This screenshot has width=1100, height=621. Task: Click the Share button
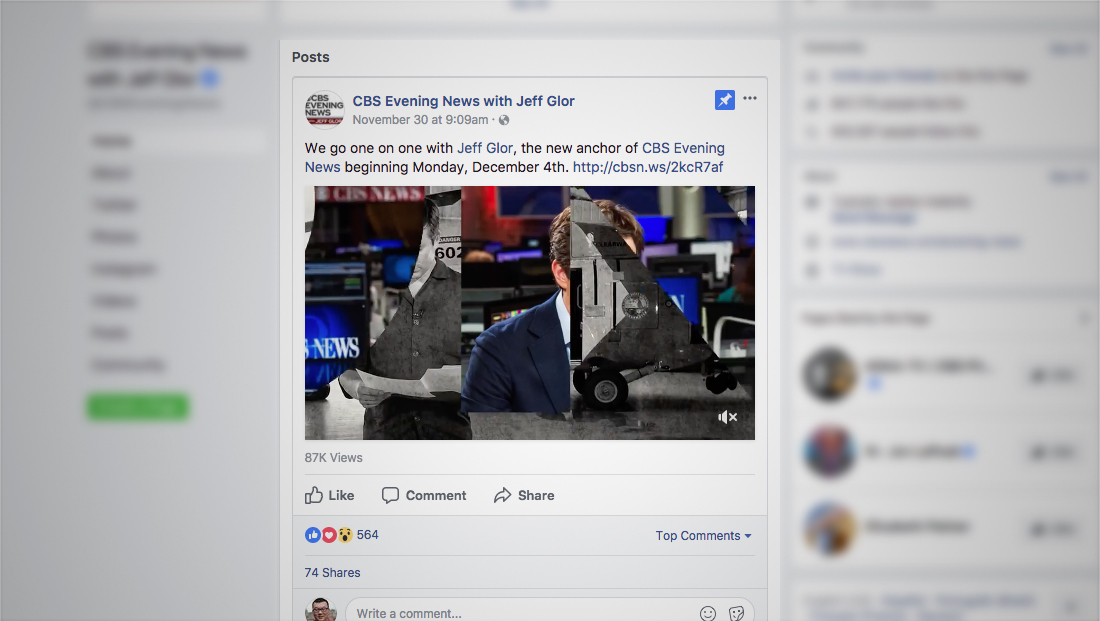[x=524, y=495]
